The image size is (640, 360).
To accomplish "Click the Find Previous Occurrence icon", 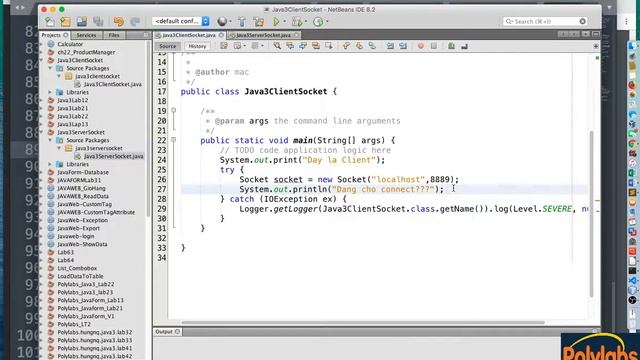I will point(290,46).
